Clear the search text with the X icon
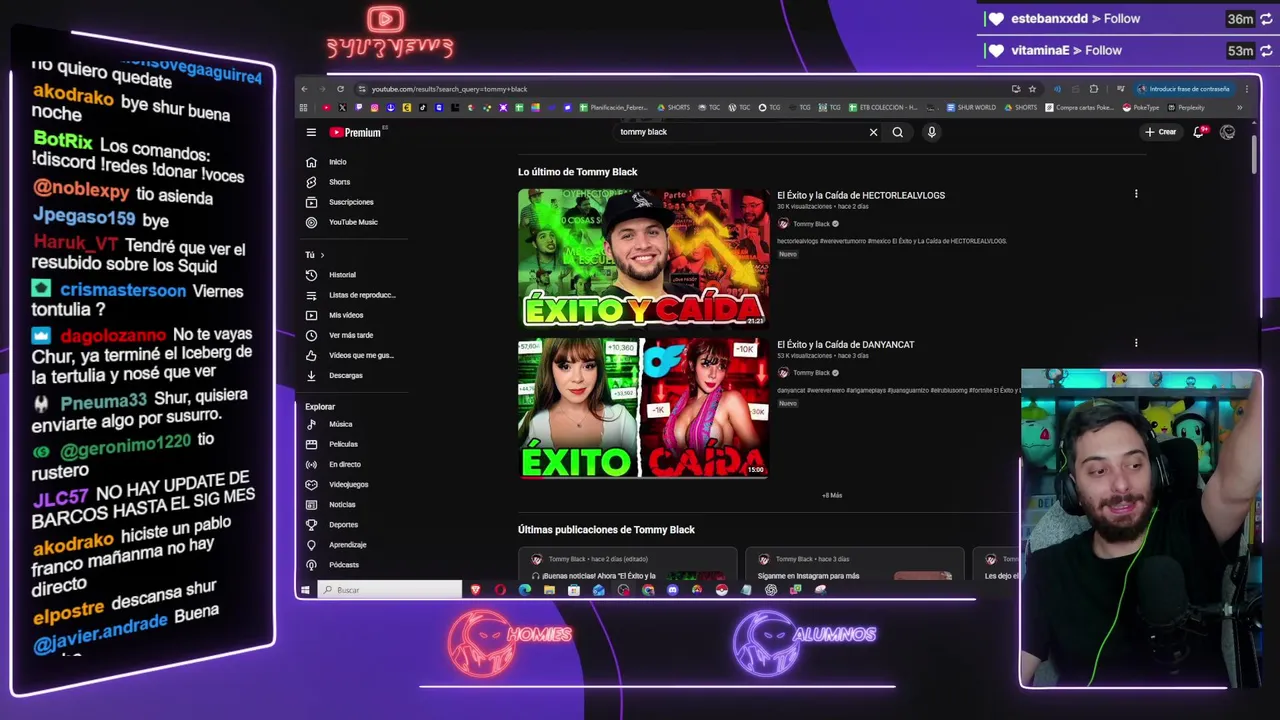 coord(873,132)
